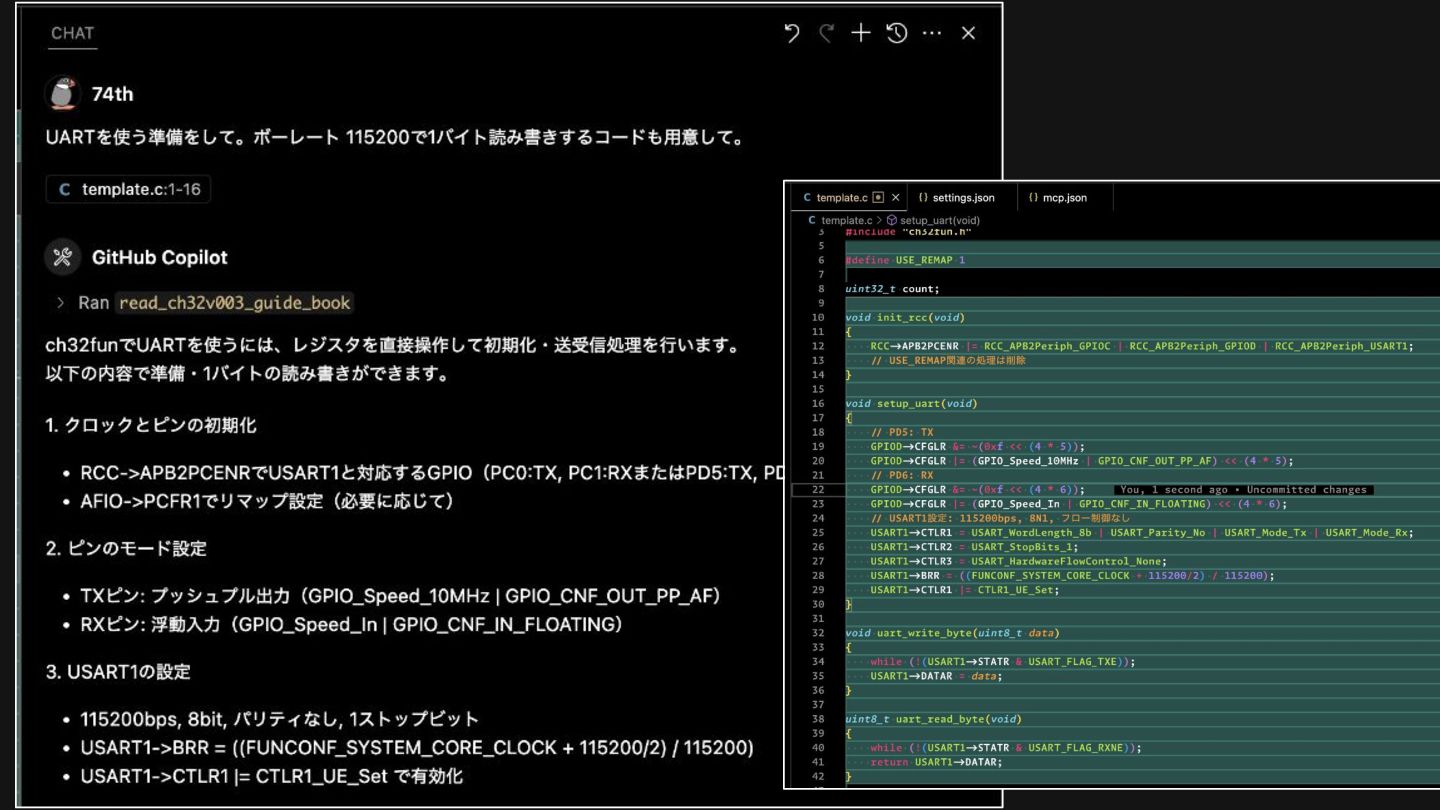Click the 'USART1->CTLR2 = USART_StopBits_1;' line
1440x810 pixels.
pyautogui.click(x=973, y=547)
